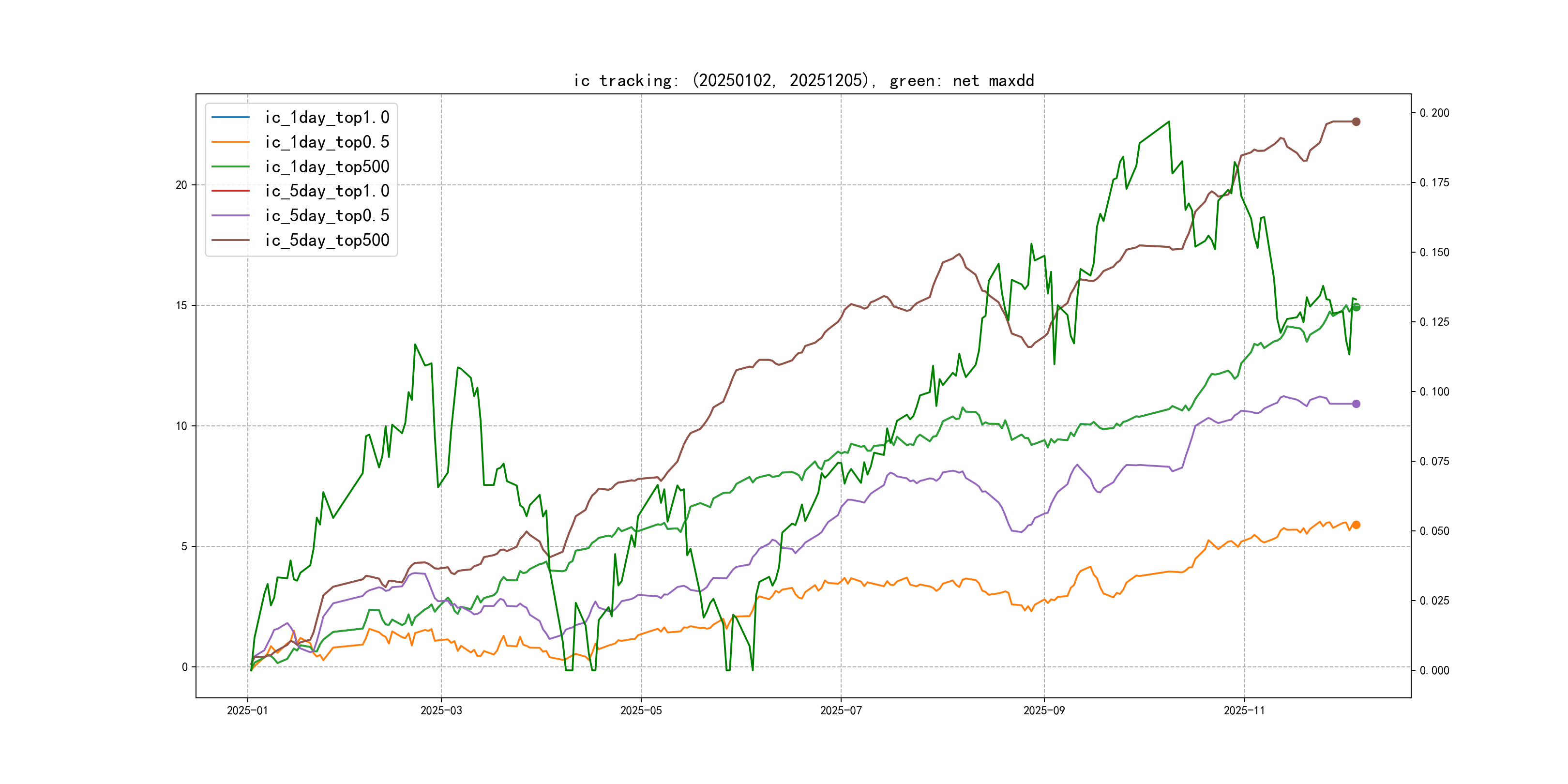Click the green ic_1day_top500 legend swatch

tap(230, 166)
